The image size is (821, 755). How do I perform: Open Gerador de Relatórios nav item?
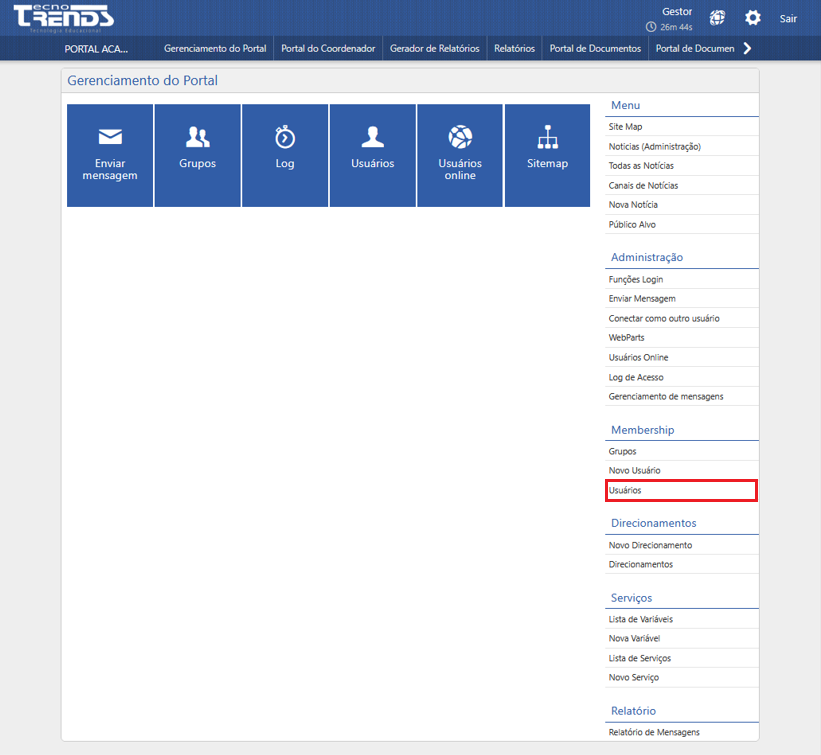[x=434, y=48]
